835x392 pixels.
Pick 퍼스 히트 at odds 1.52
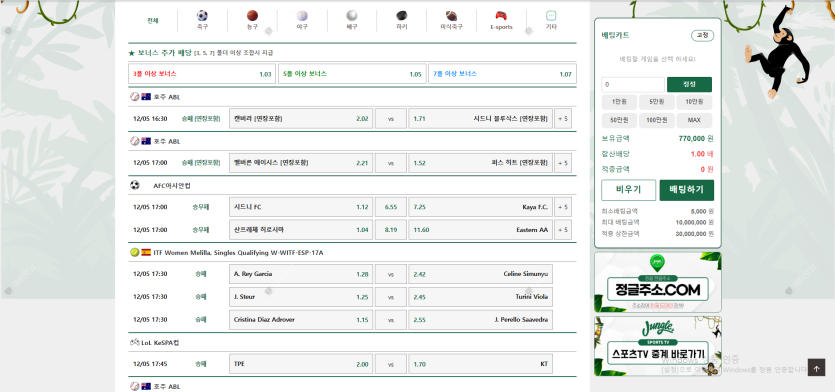[480, 163]
